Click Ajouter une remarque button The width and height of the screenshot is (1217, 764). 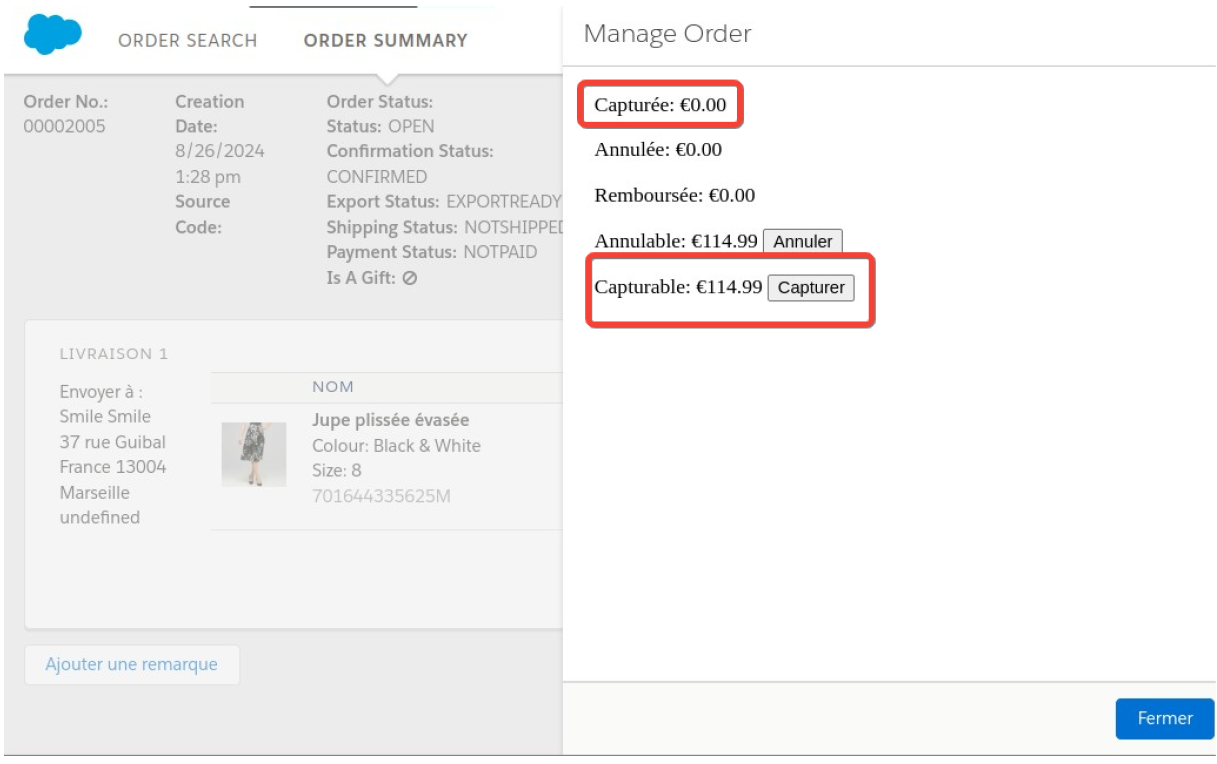(132, 665)
